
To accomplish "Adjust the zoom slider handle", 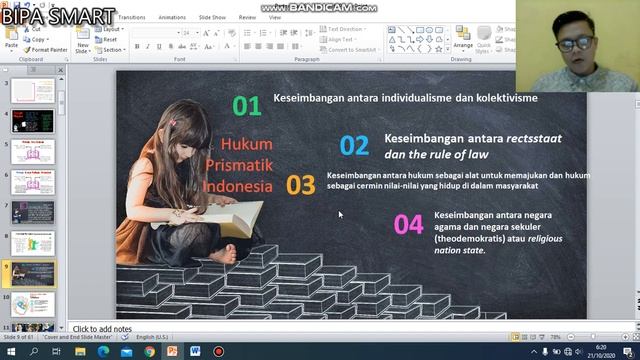I will 593,337.
